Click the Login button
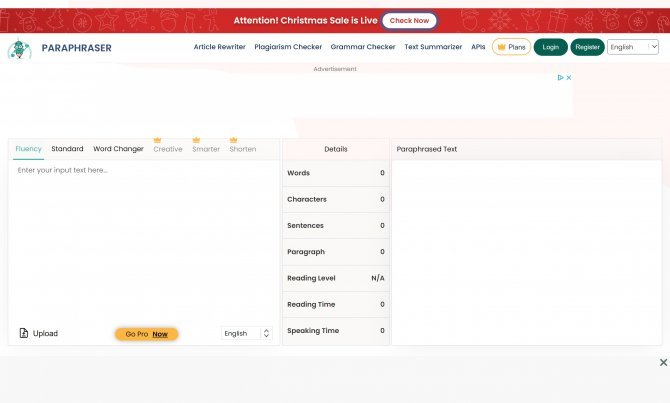Viewport: 670px width, 403px height. (550, 47)
